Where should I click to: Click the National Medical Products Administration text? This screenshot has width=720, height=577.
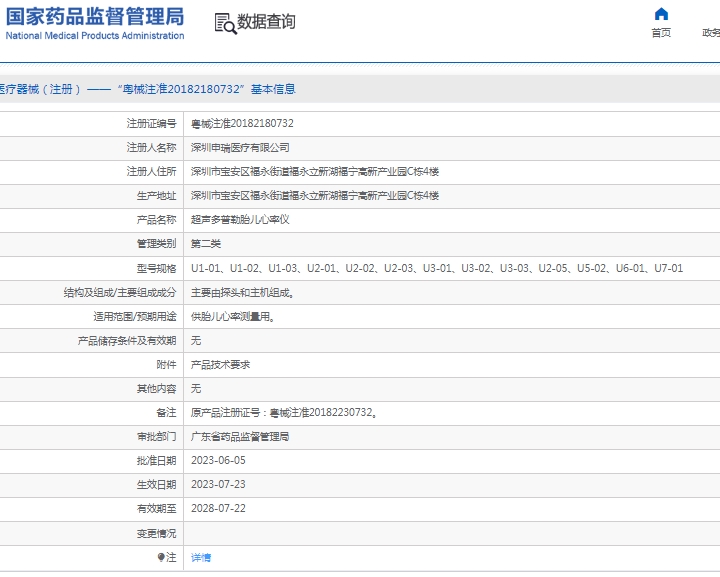(x=95, y=36)
